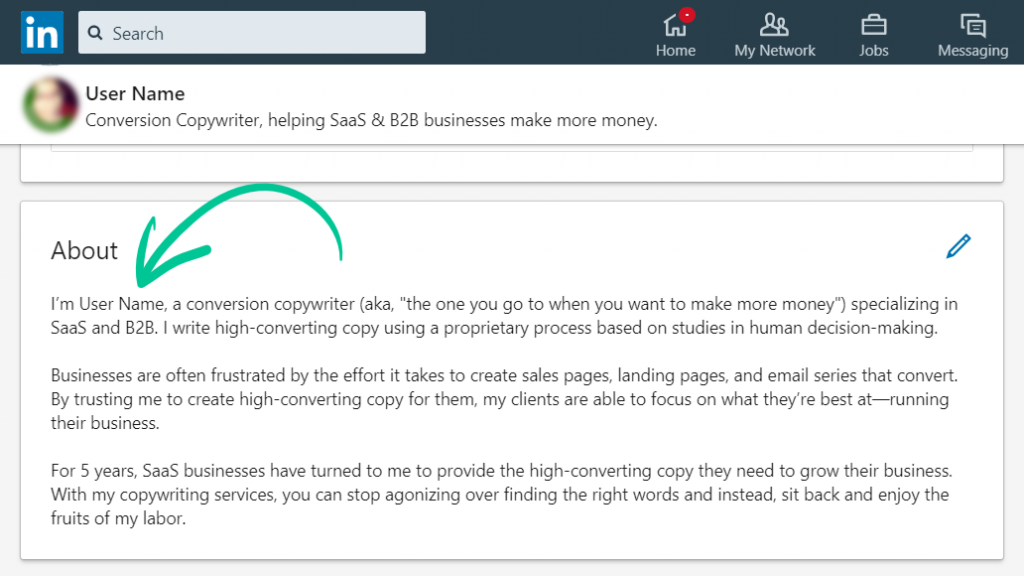Open the Home feed icon
This screenshot has height=576, width=1024.
pyautogui.click(x=675, y=25)
